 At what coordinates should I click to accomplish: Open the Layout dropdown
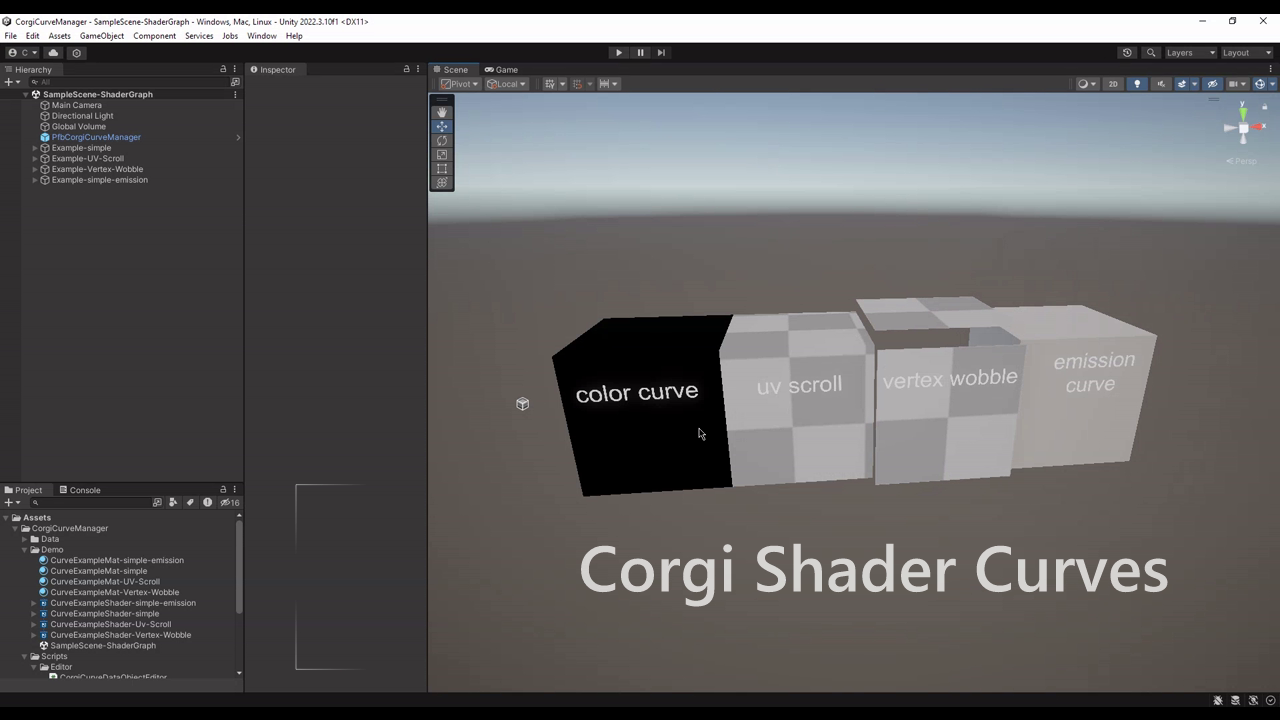tap(1247, 53)
